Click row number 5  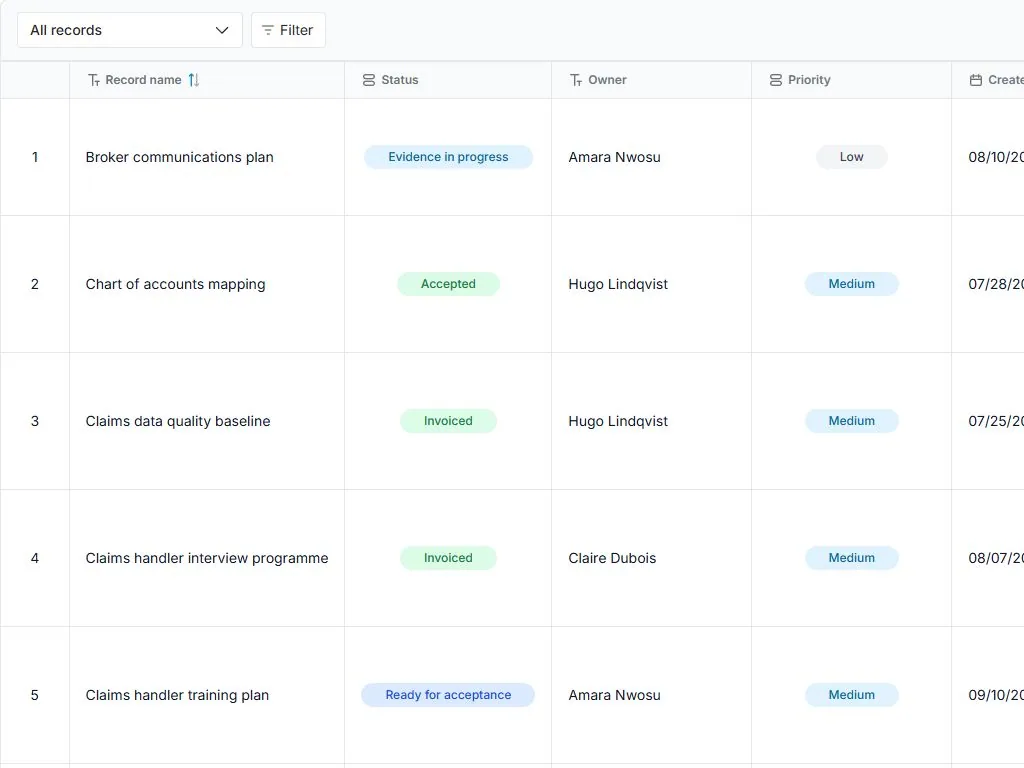[35, 696]
